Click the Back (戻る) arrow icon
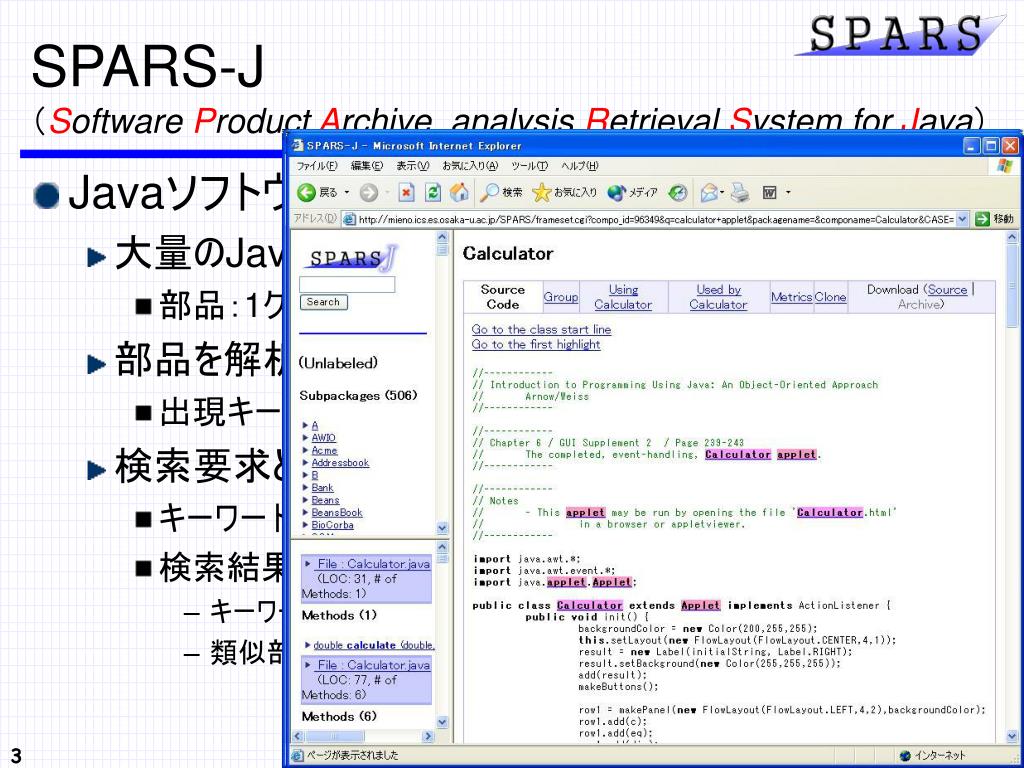1024x768 pixels. (x=306, y=193)
